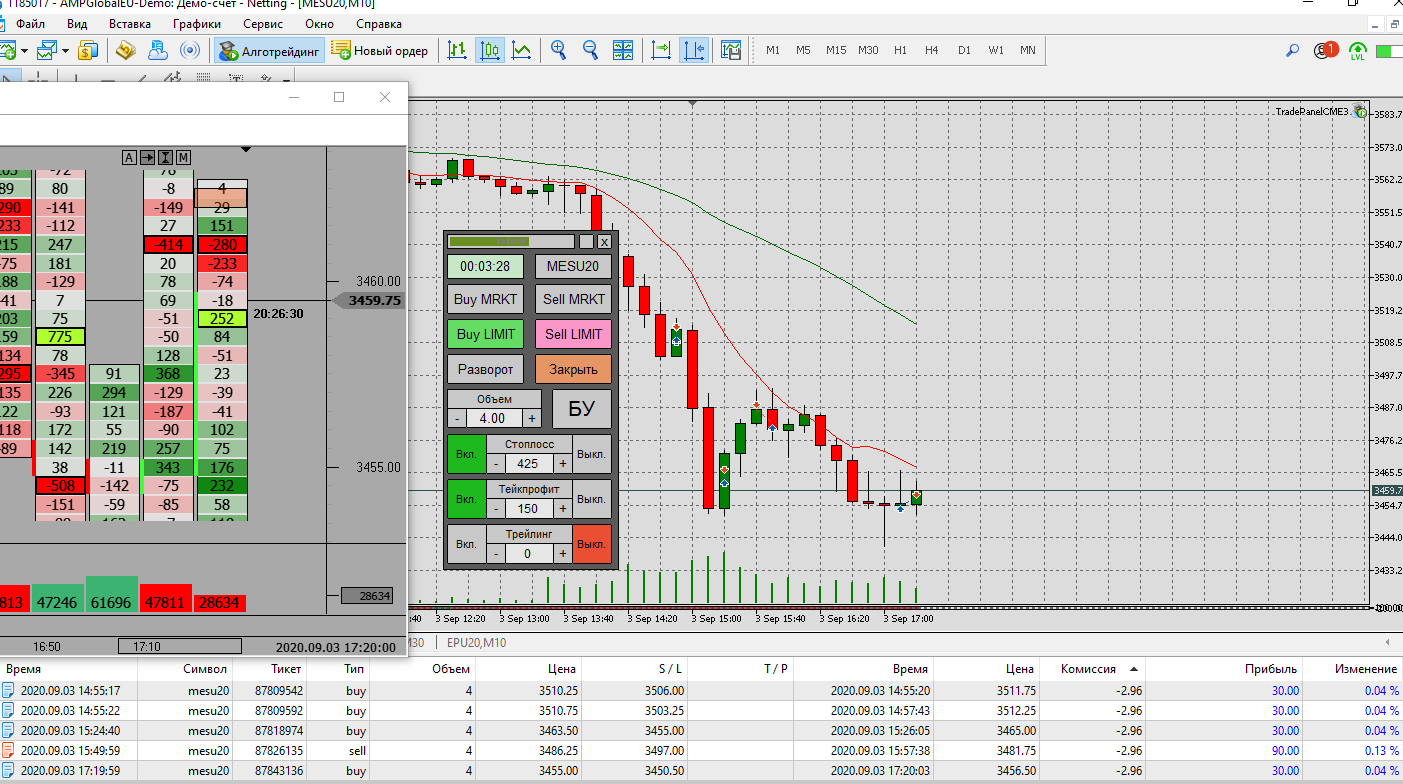
Task: Open the VPS cloud hosting icon
Action: pyautogui.click(x=157, y=50)
